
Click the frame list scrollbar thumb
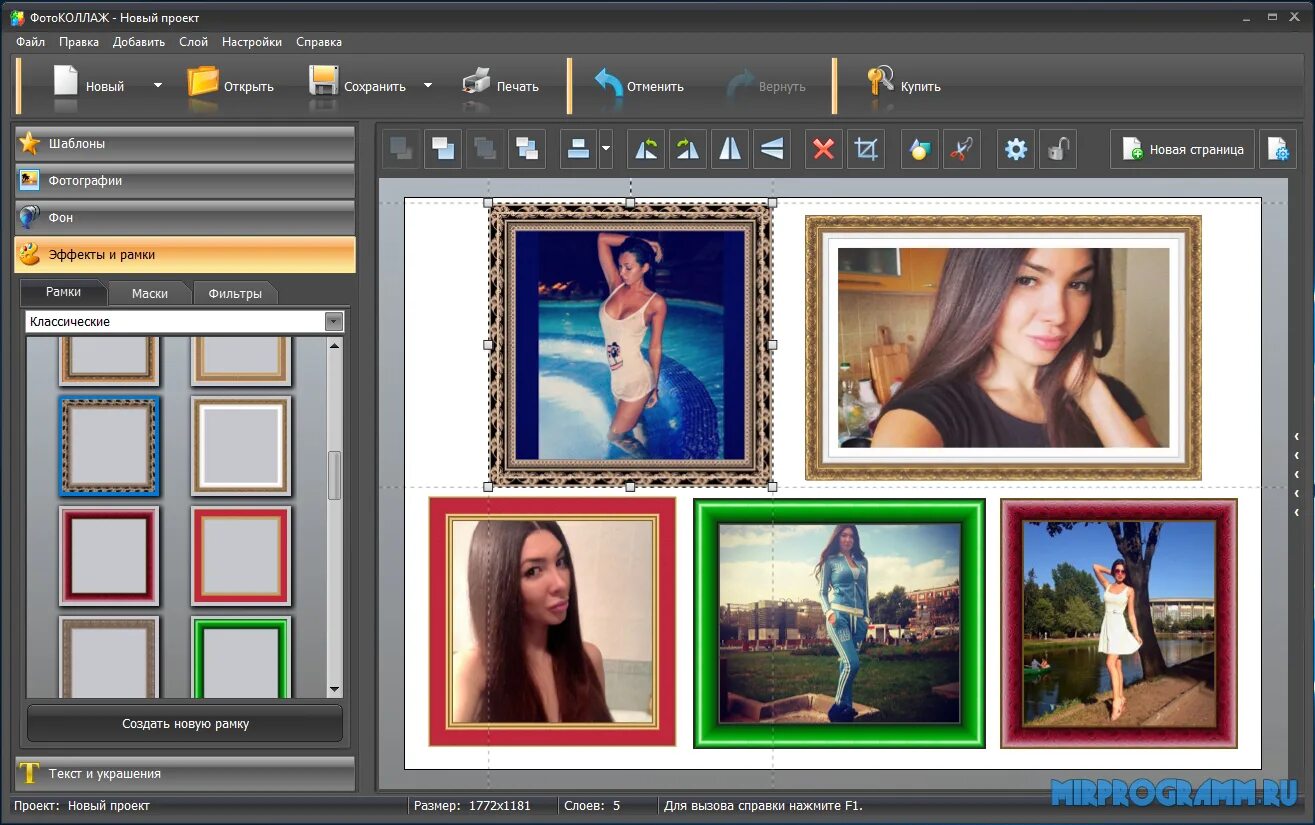[x=335, y=475]
